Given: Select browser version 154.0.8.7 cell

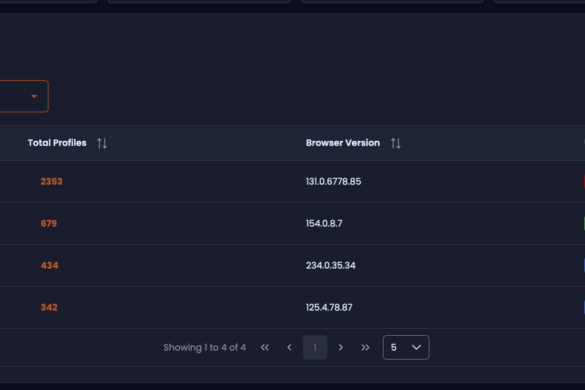Looking at the screenshot, I should coord(324,224).
